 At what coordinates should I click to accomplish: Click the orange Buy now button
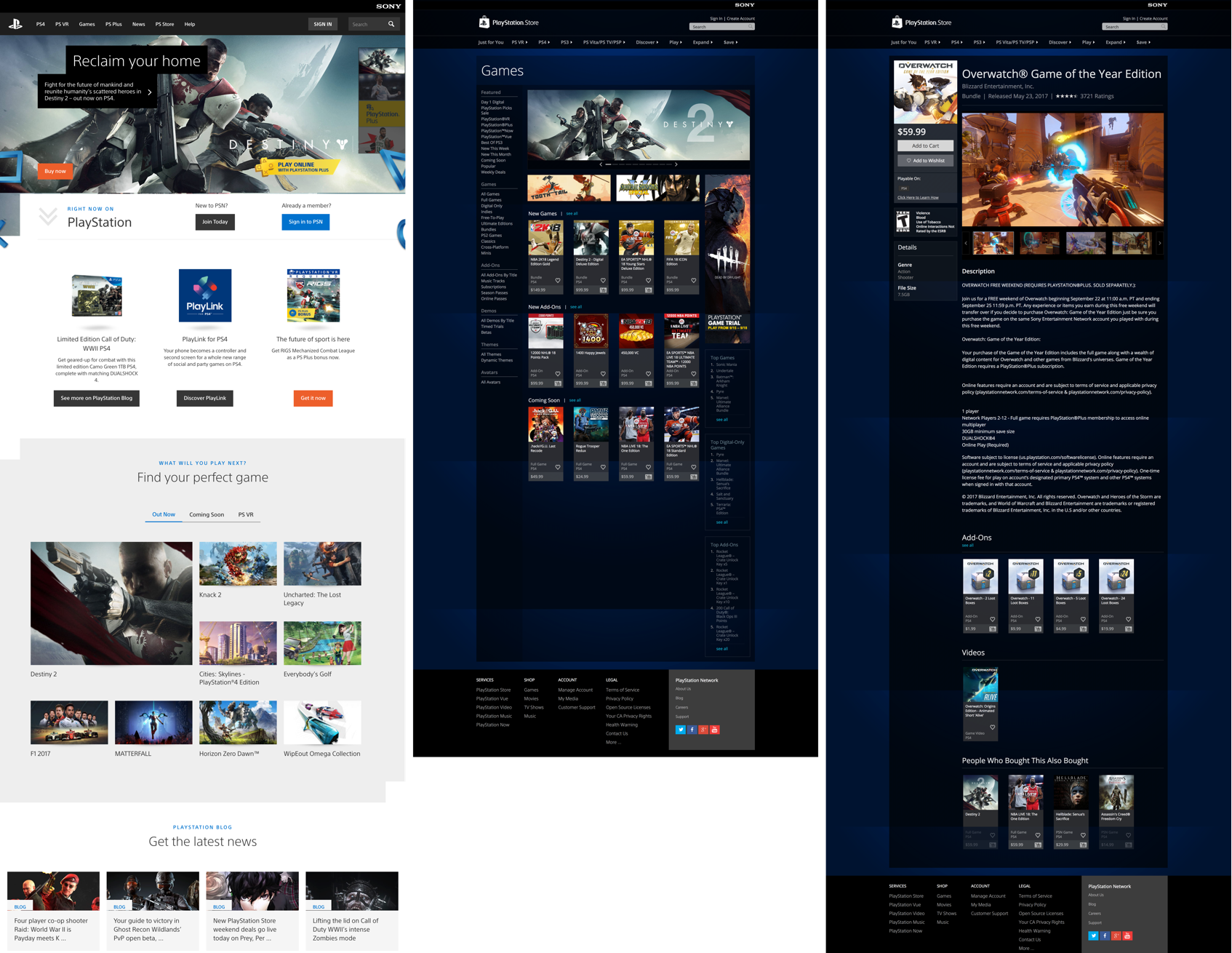point(55,171)
